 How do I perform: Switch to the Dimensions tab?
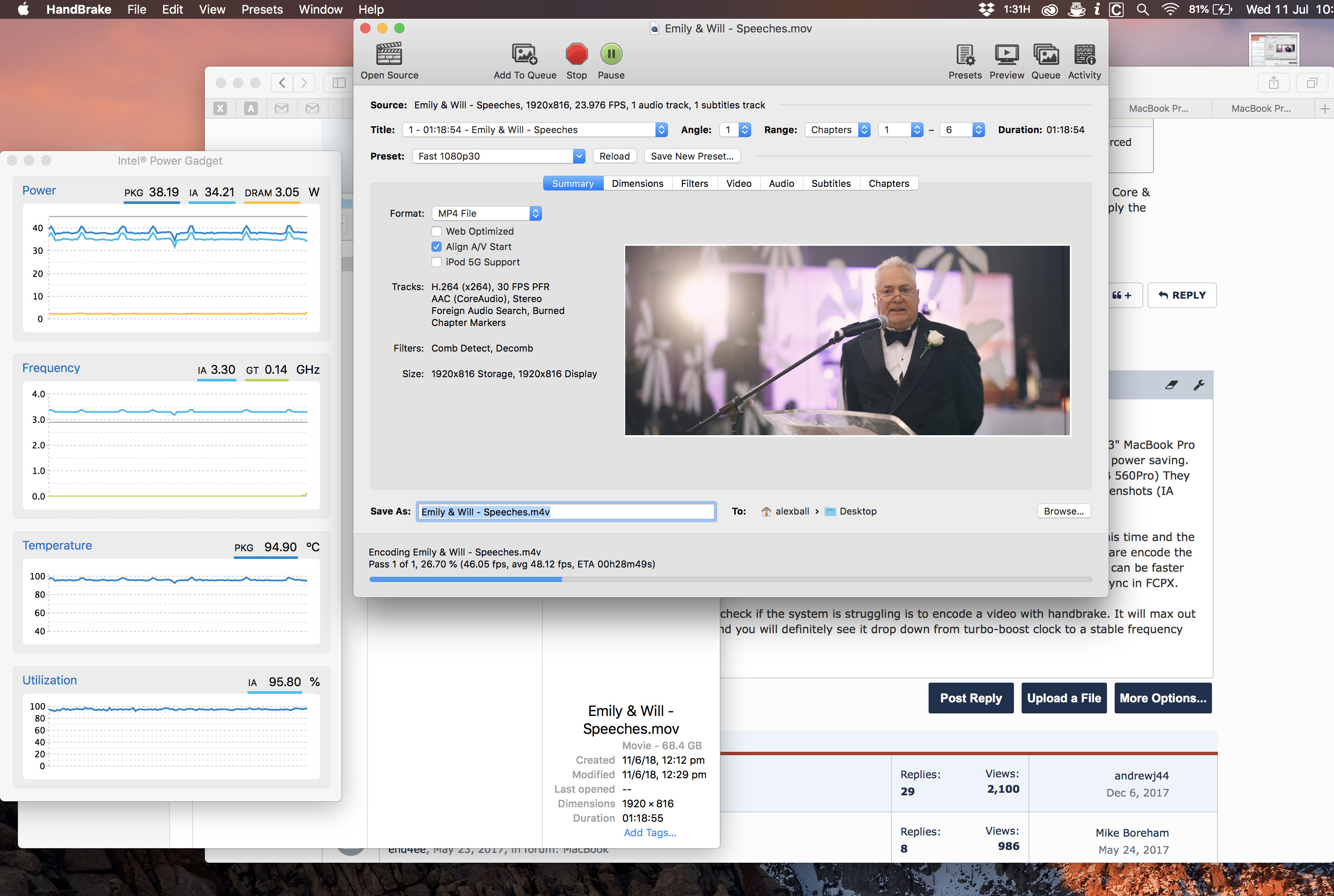point(637,183)
